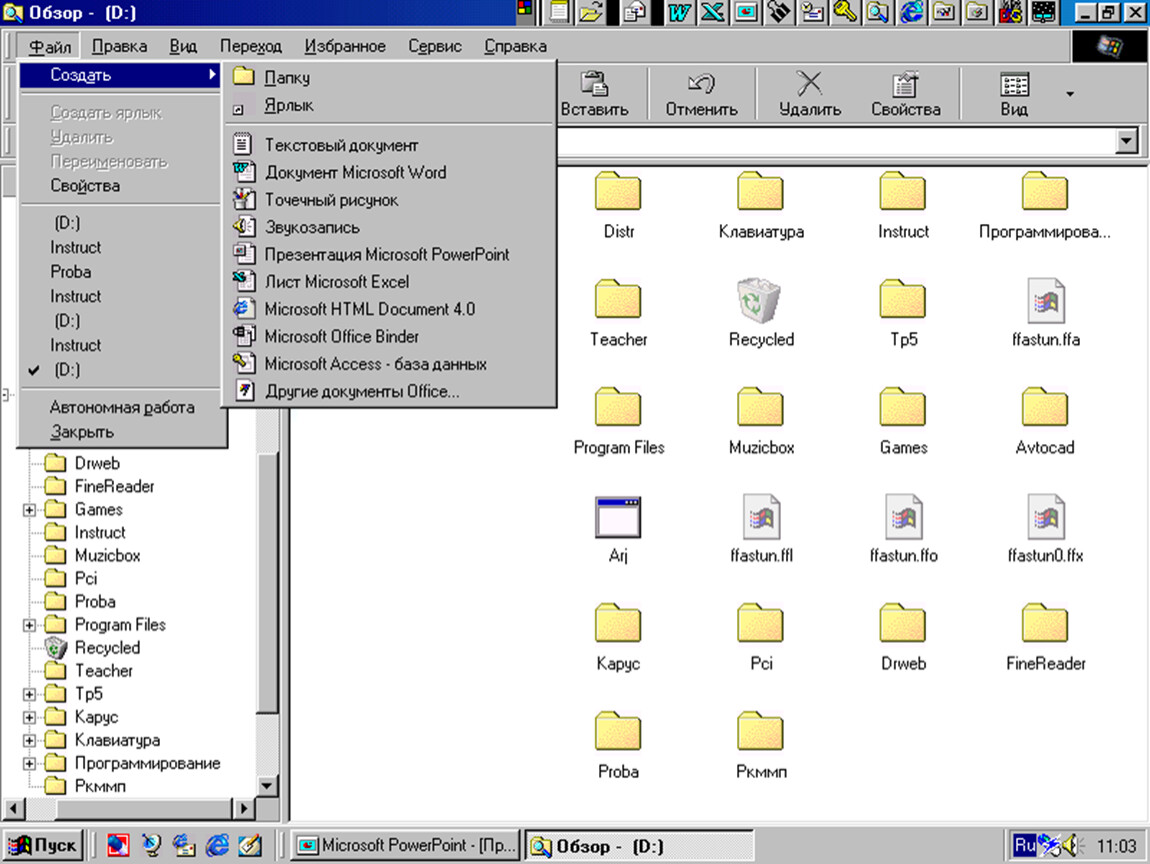Viewport: 1150px width, 864px height.
Task: Open Internet Explorer from the Office shortcut bar
Action: click(911, 12)
